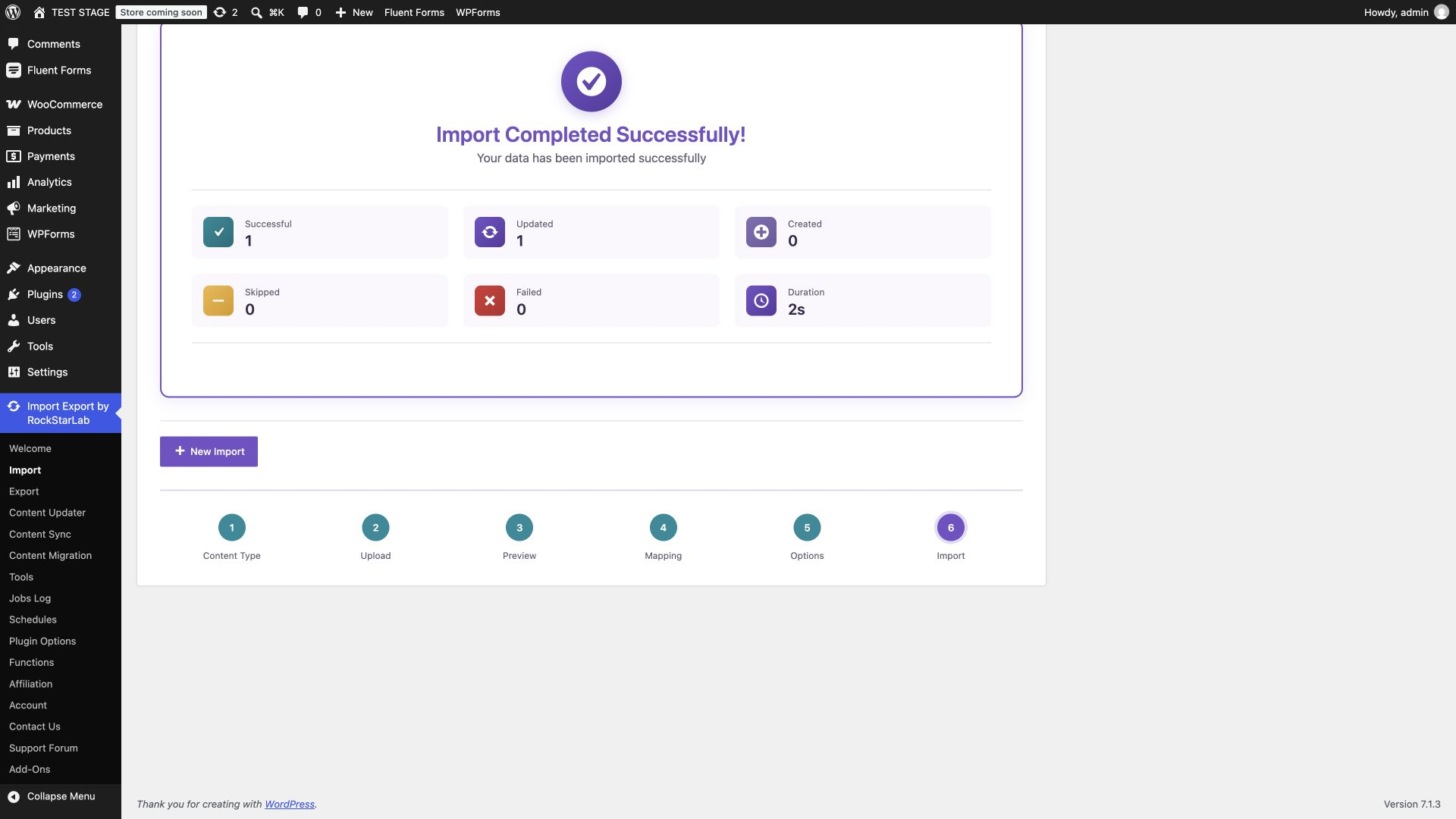The width and height of the screenshot is (1456, 819).
Task: Open Fluent Forms in admin bar
Action: click(x=414, y=12)
